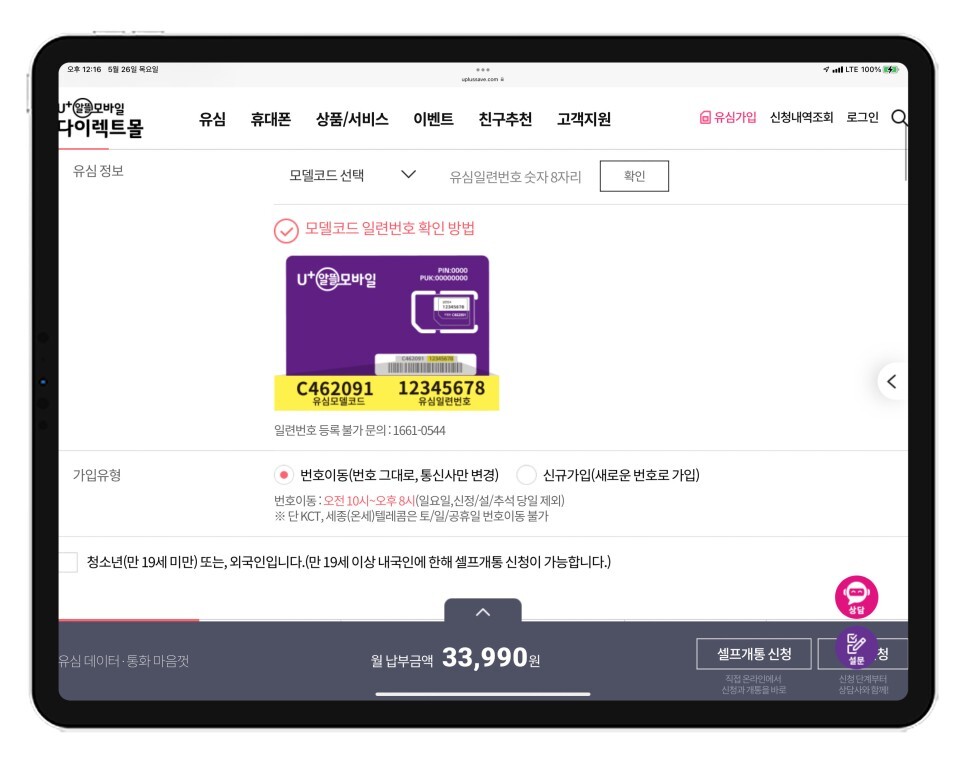Click the 모델코드 일련번호 확인 방법 check icon
The height and width of the screenshot is (763, 966).
point(286,231)
